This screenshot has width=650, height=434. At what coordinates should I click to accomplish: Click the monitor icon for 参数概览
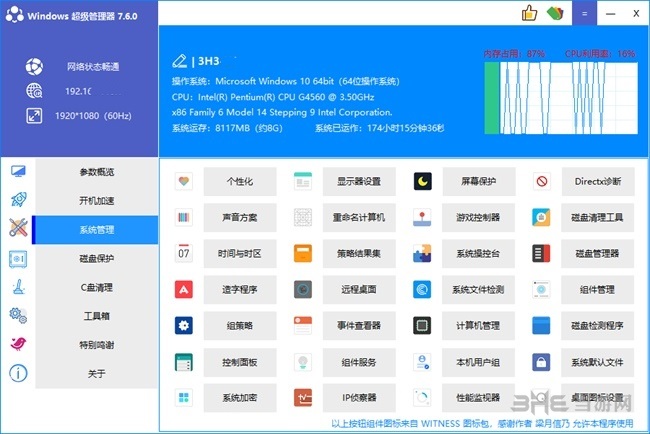(18, 171)
